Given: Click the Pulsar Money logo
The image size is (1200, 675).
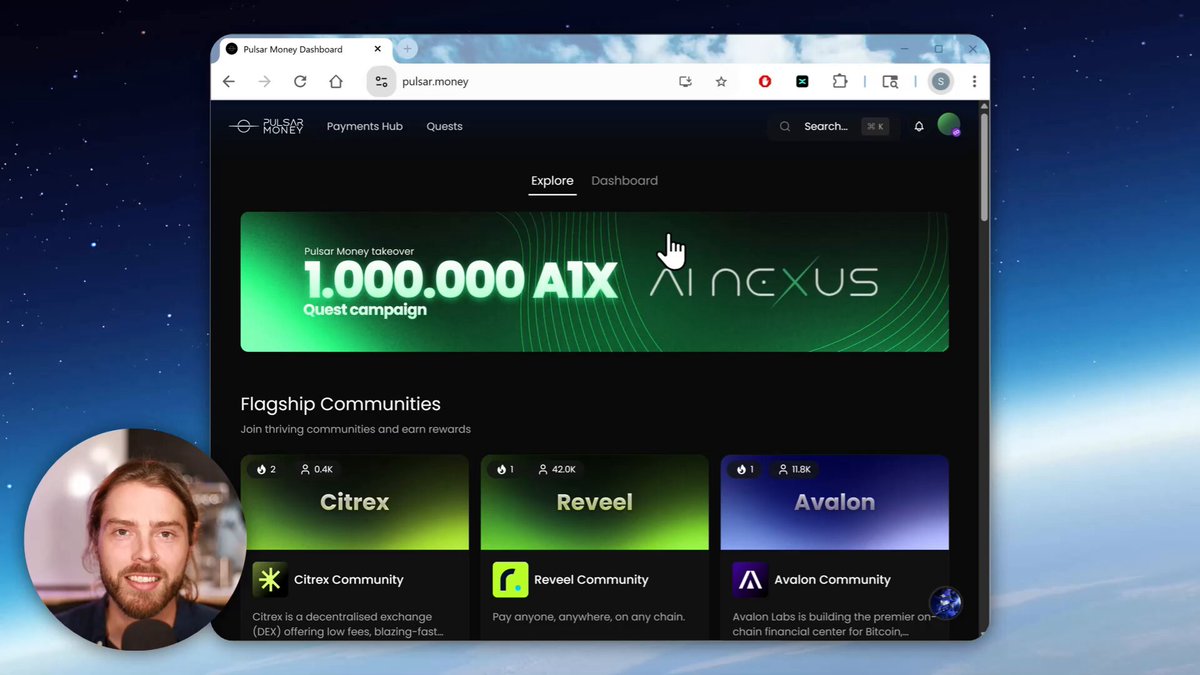Looking at the screenshot, I should (x=266, y=126).
